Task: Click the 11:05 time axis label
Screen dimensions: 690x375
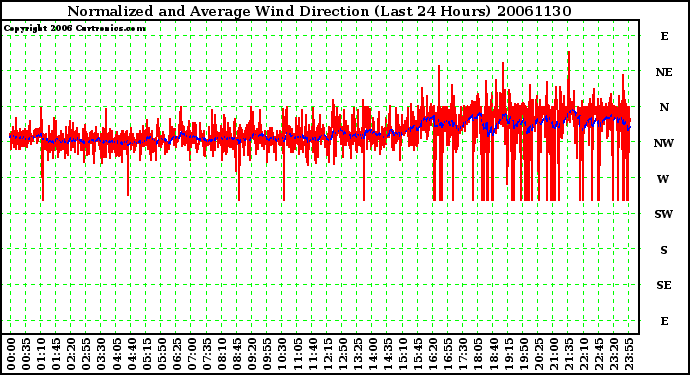Action: pyautogui.click(x=297, y=354)
